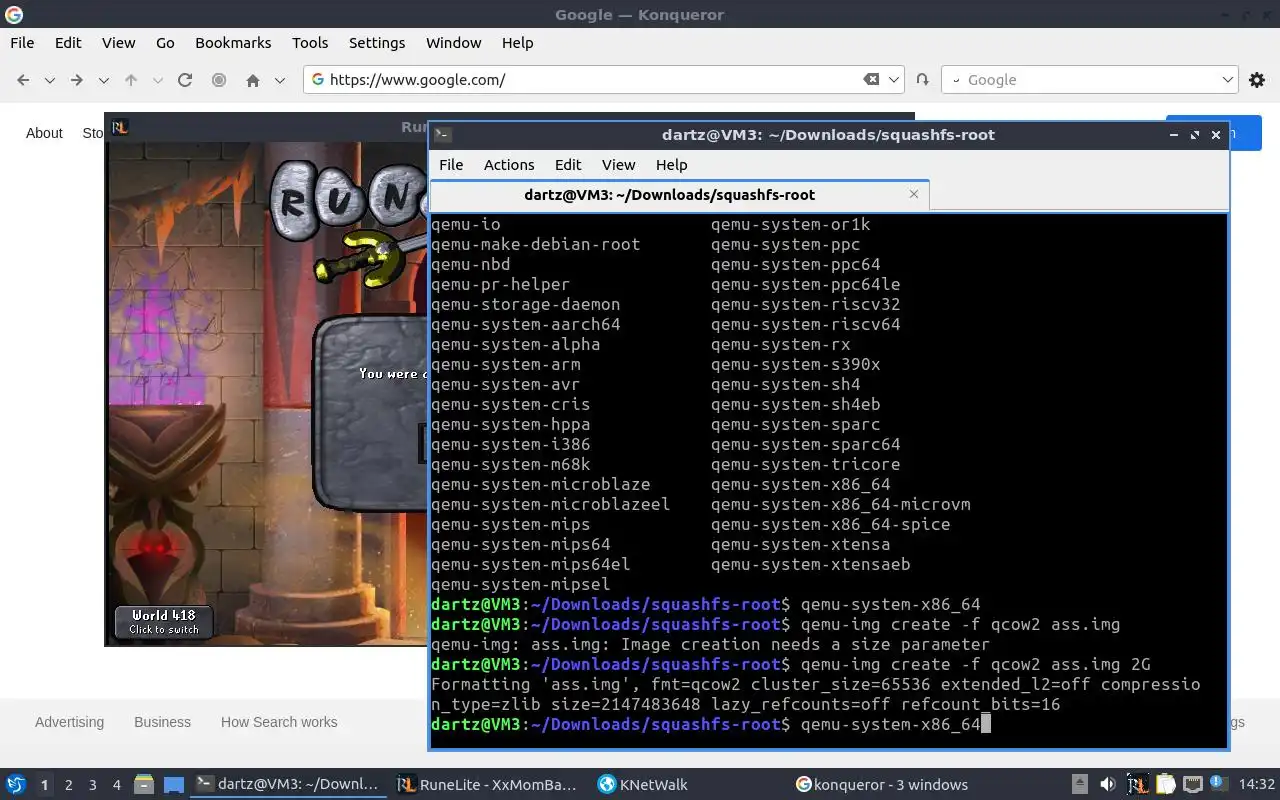
Task: Open Konqueror Bookmarks menu
Action: coord(233,43)
